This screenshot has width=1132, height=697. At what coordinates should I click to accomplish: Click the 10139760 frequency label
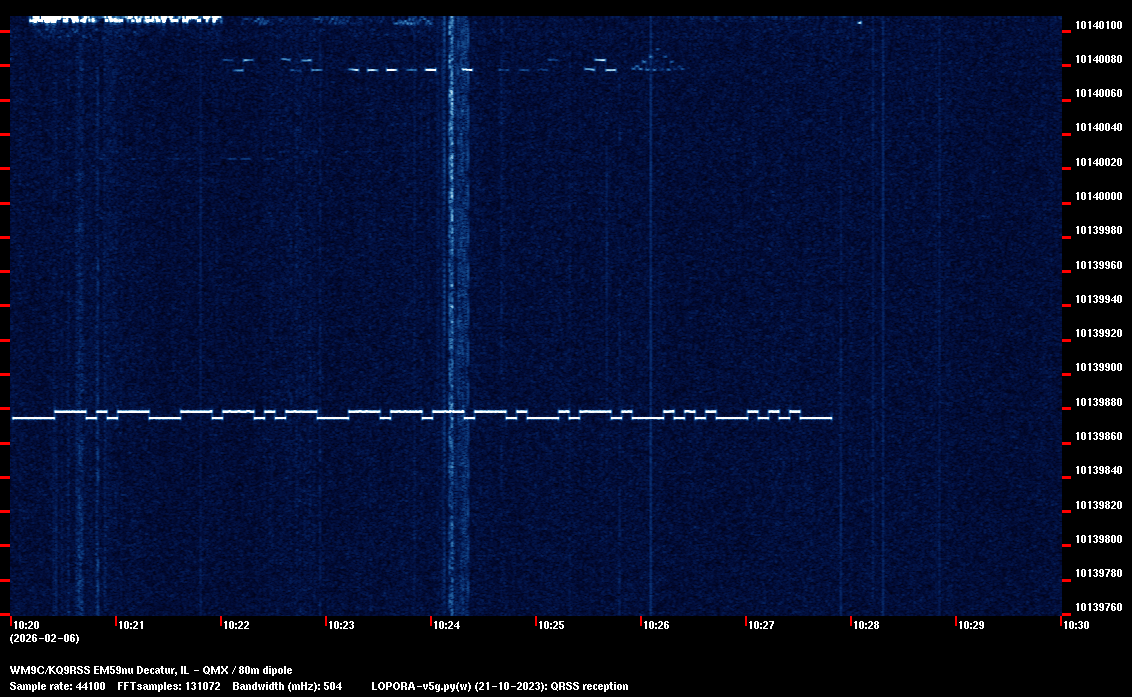pyautogui.click(x=1097, y=607)
